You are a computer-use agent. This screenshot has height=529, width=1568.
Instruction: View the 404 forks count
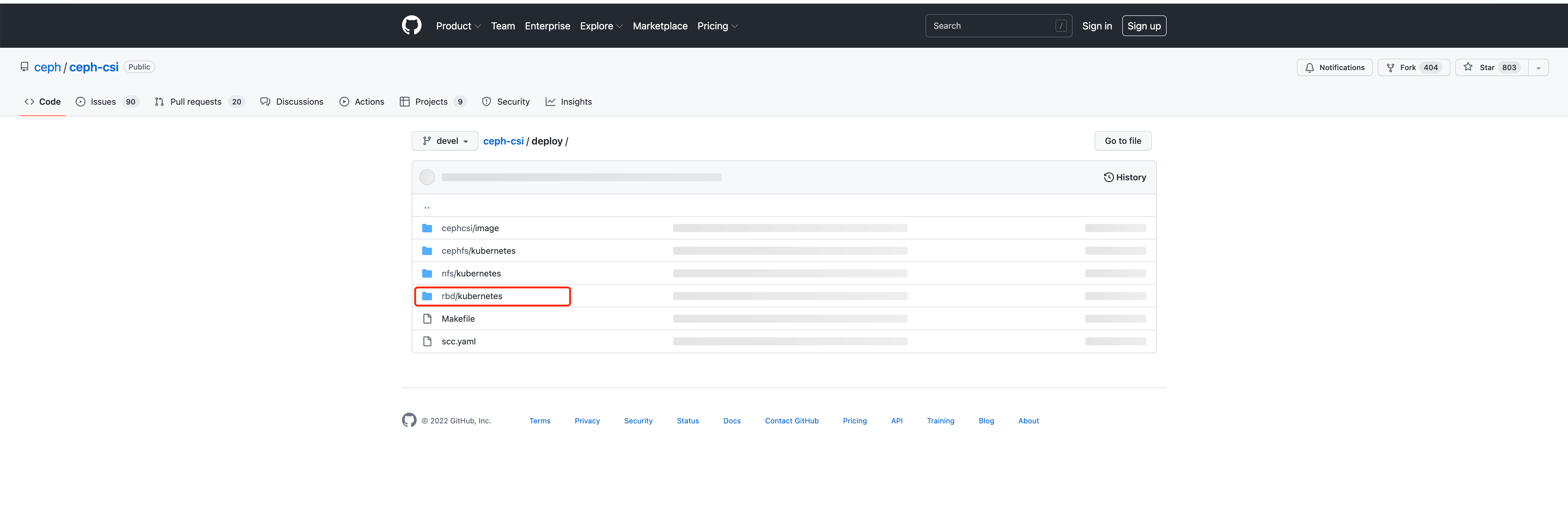[x=1430, y=67]
